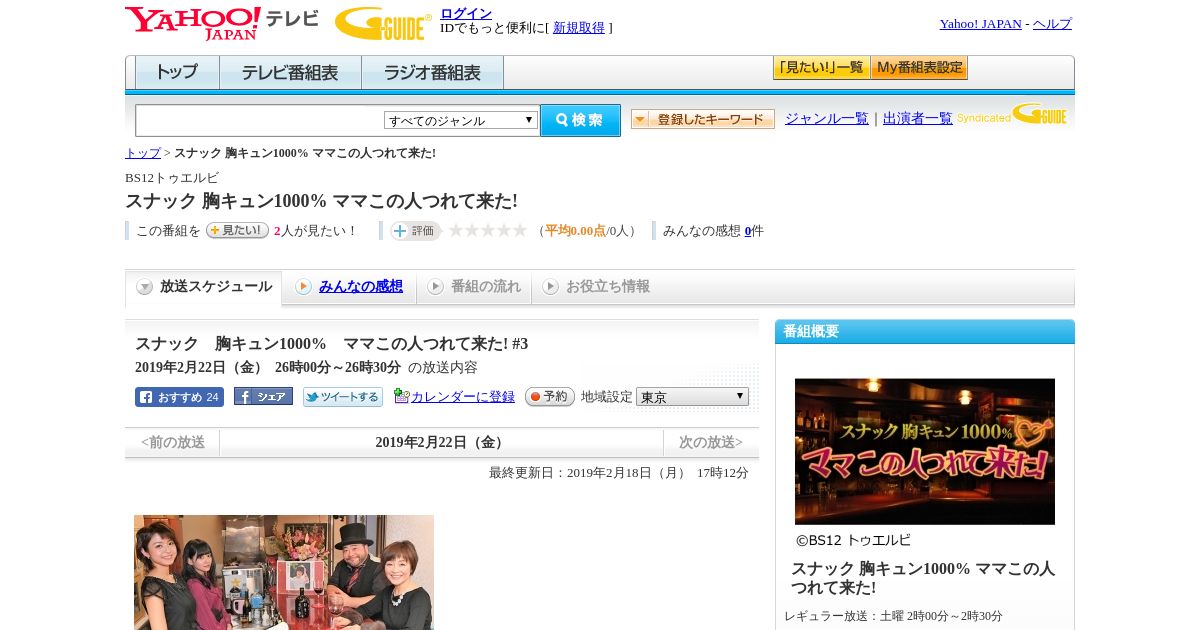Viewport: 1200px width, 630px height.
Task: Click the 検索 search button
Action: [580, 120]
